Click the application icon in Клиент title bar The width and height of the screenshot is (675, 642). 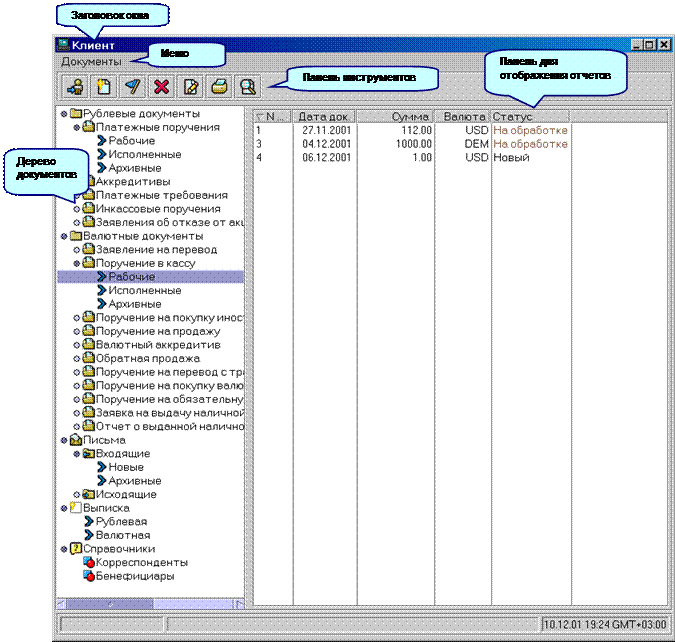pos(64,44)
